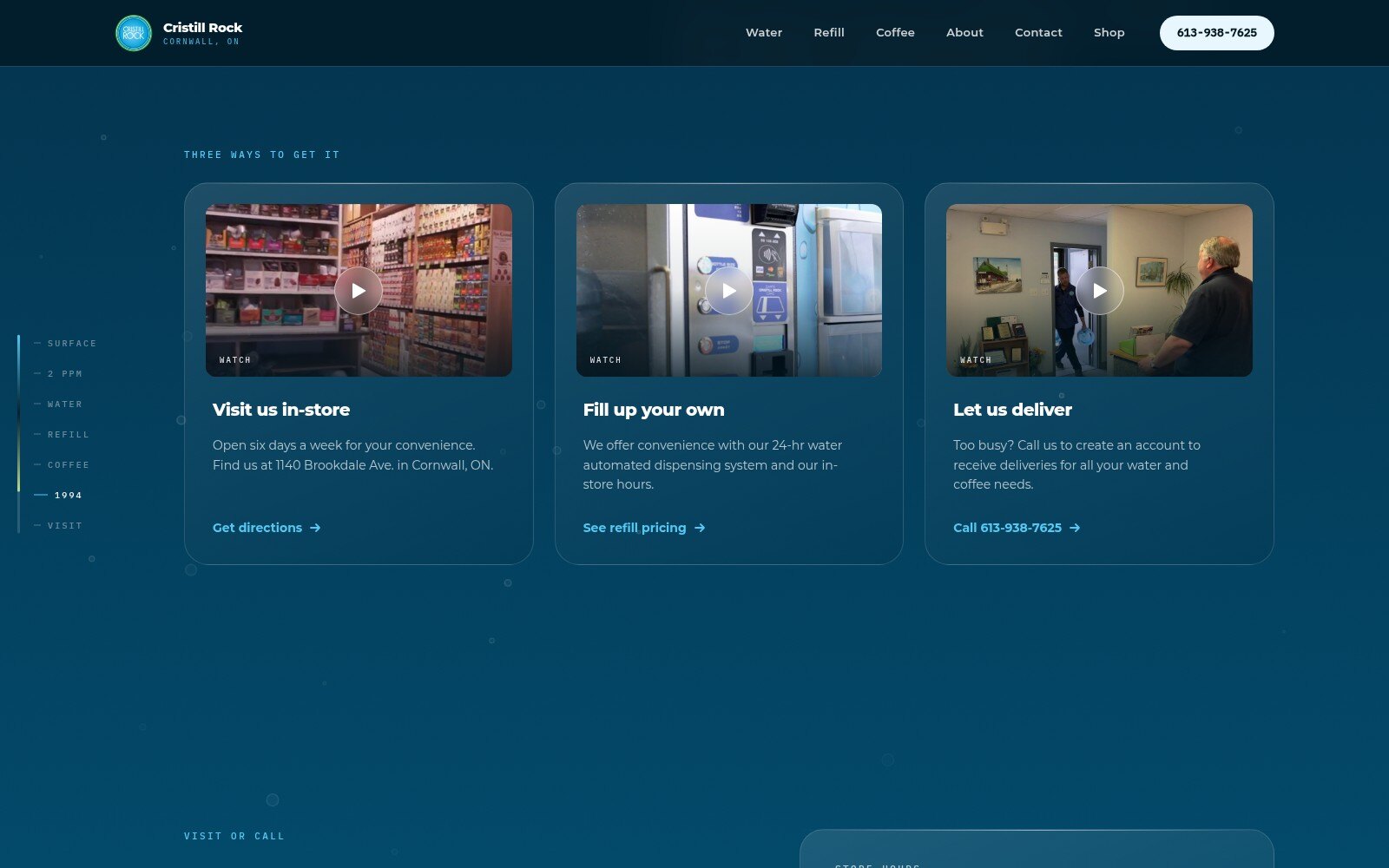Jump to REFILL in side depth nav

coord(62,435)
